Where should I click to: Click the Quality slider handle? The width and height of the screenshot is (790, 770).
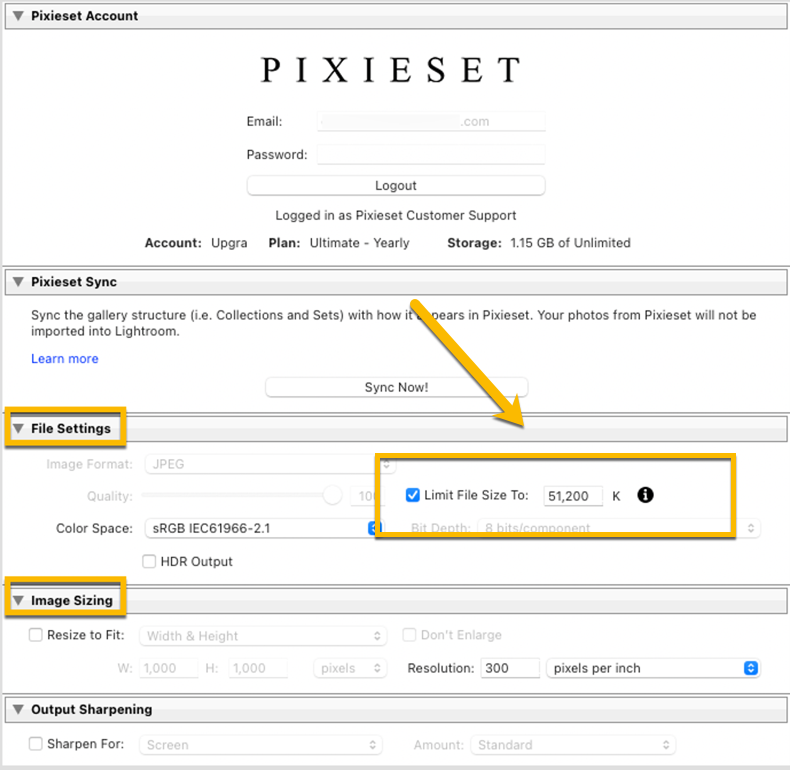(333, 495)
